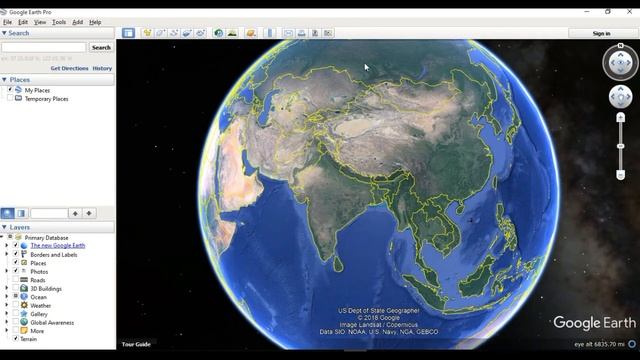This screenshot has width=640, height=360.
Task: Move selected place down with the down arrow
Action: 89,213
